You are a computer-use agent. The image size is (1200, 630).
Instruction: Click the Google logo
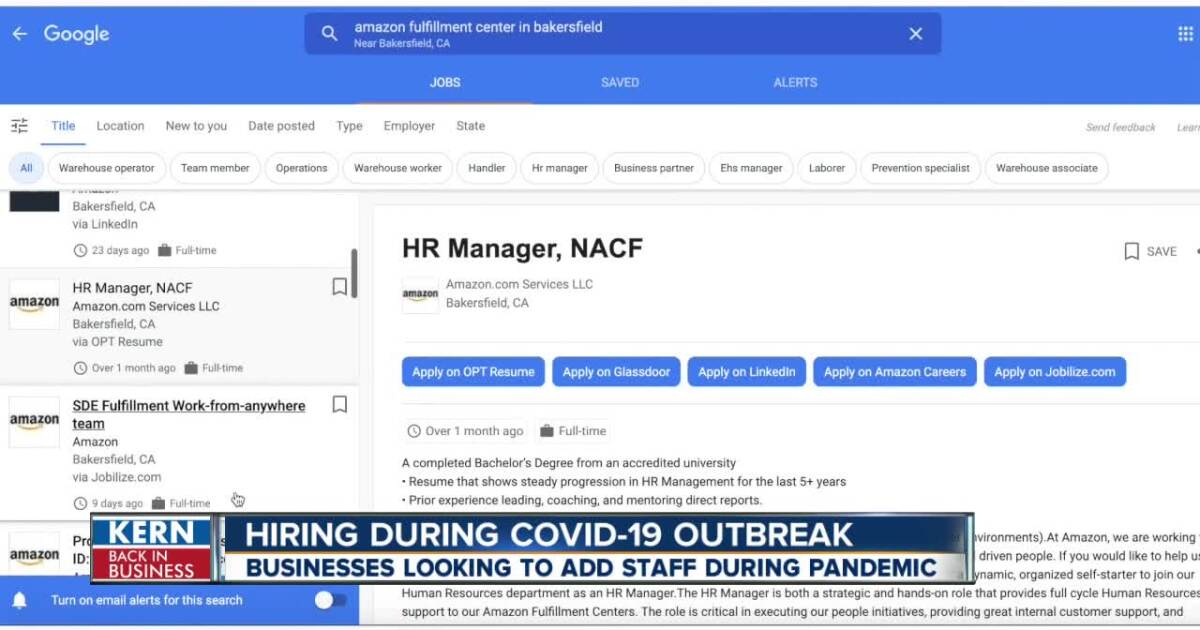pyautogui.click(x=76, y=35)
